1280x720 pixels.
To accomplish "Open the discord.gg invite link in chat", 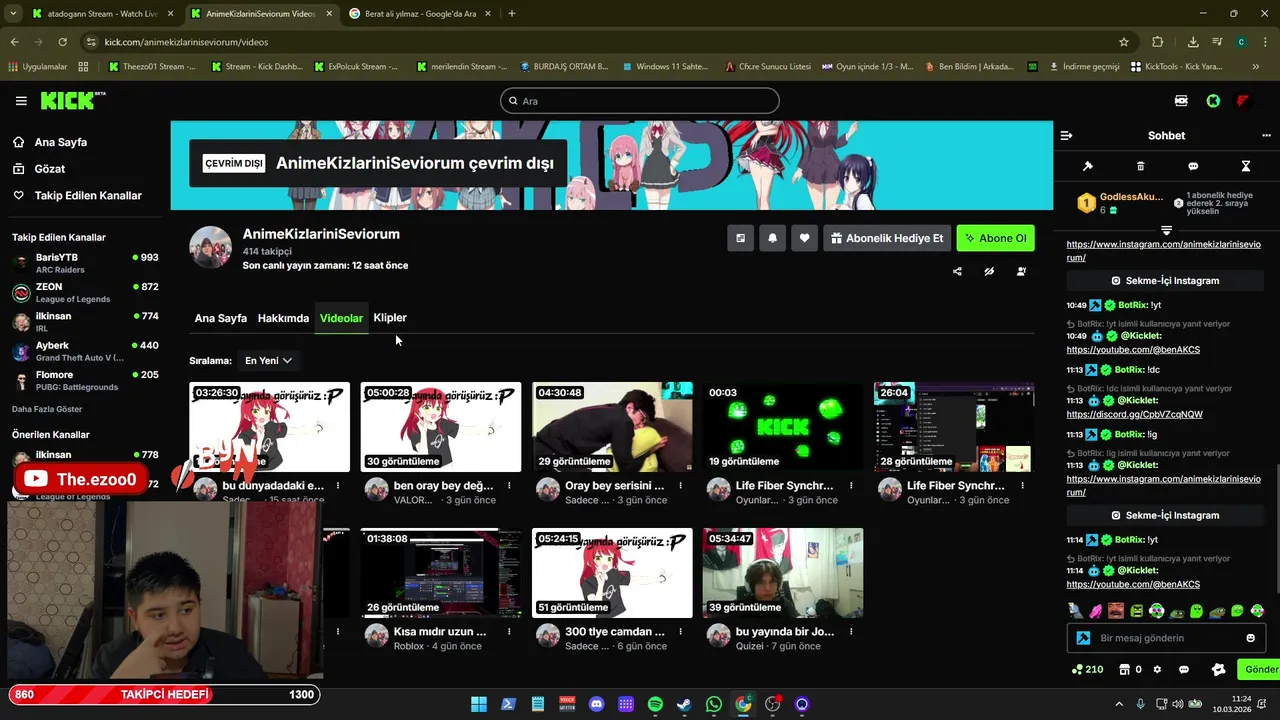I will 1134,414.
